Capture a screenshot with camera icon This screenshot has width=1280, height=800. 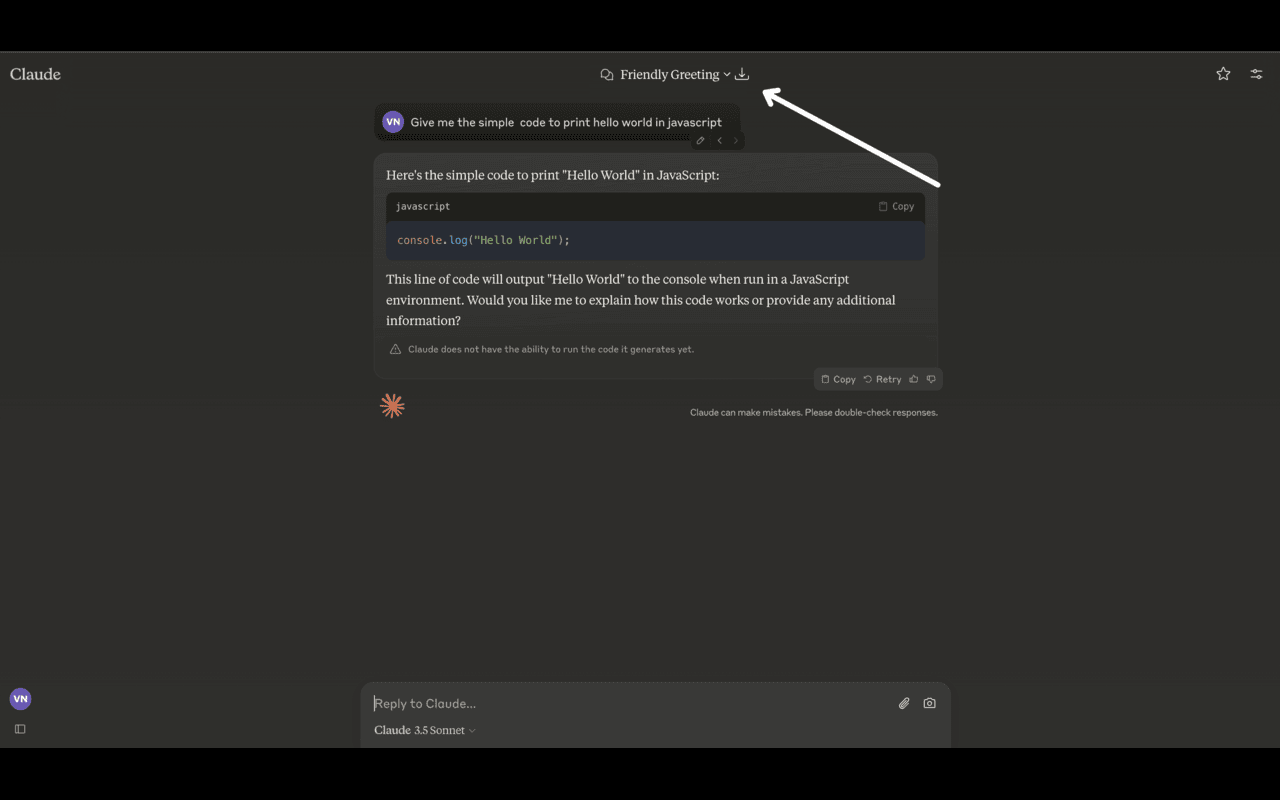[930, 703]
